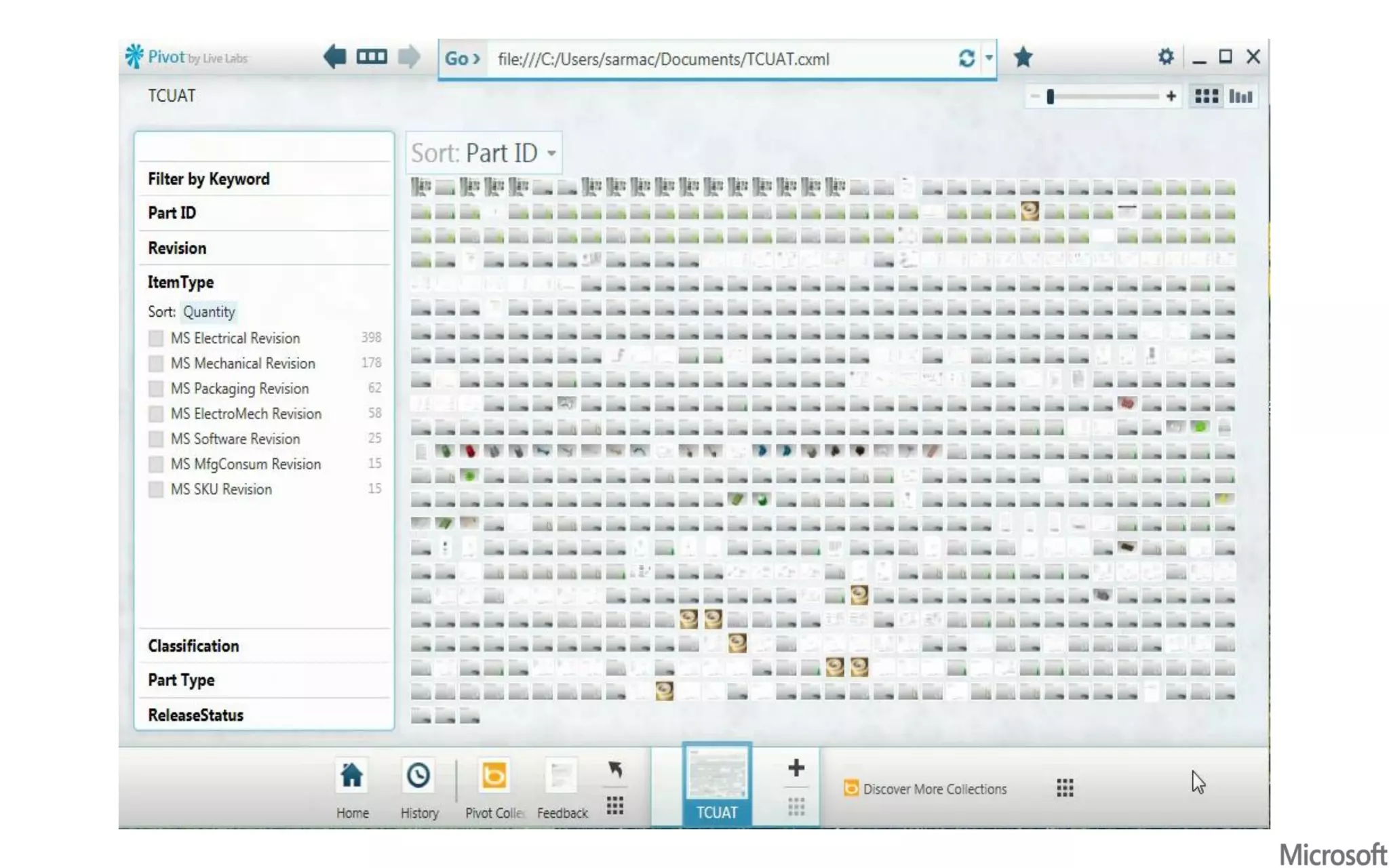Click the back navigation arrow
The image size is (1389, 868).
pos(335,57)
